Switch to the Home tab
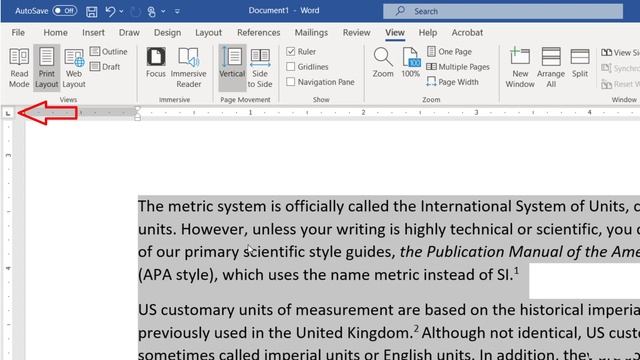This screenshot has height=360, width=640. tap(56, 32)
